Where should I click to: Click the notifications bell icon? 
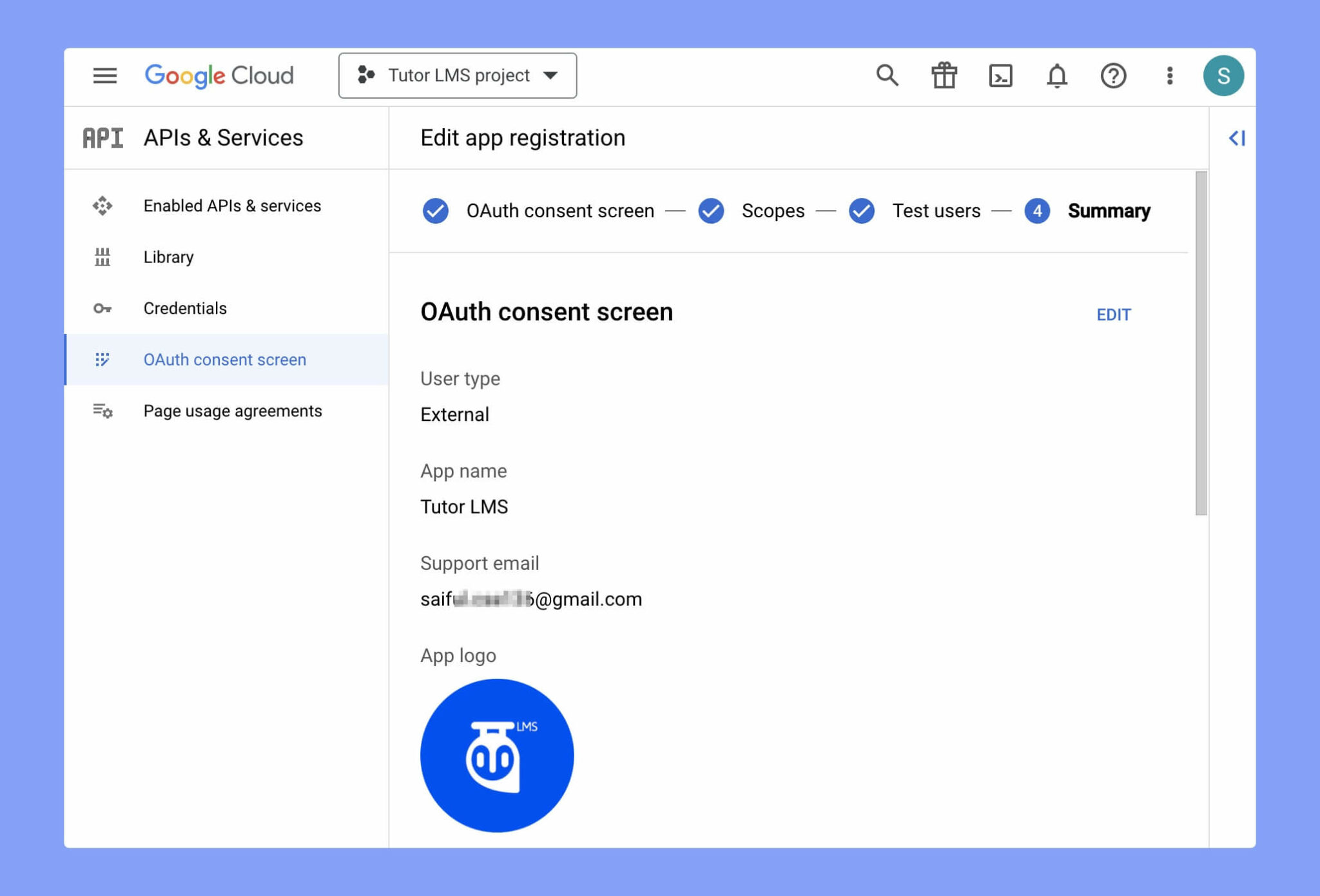pyautogui.click(x=1056, y=75)
